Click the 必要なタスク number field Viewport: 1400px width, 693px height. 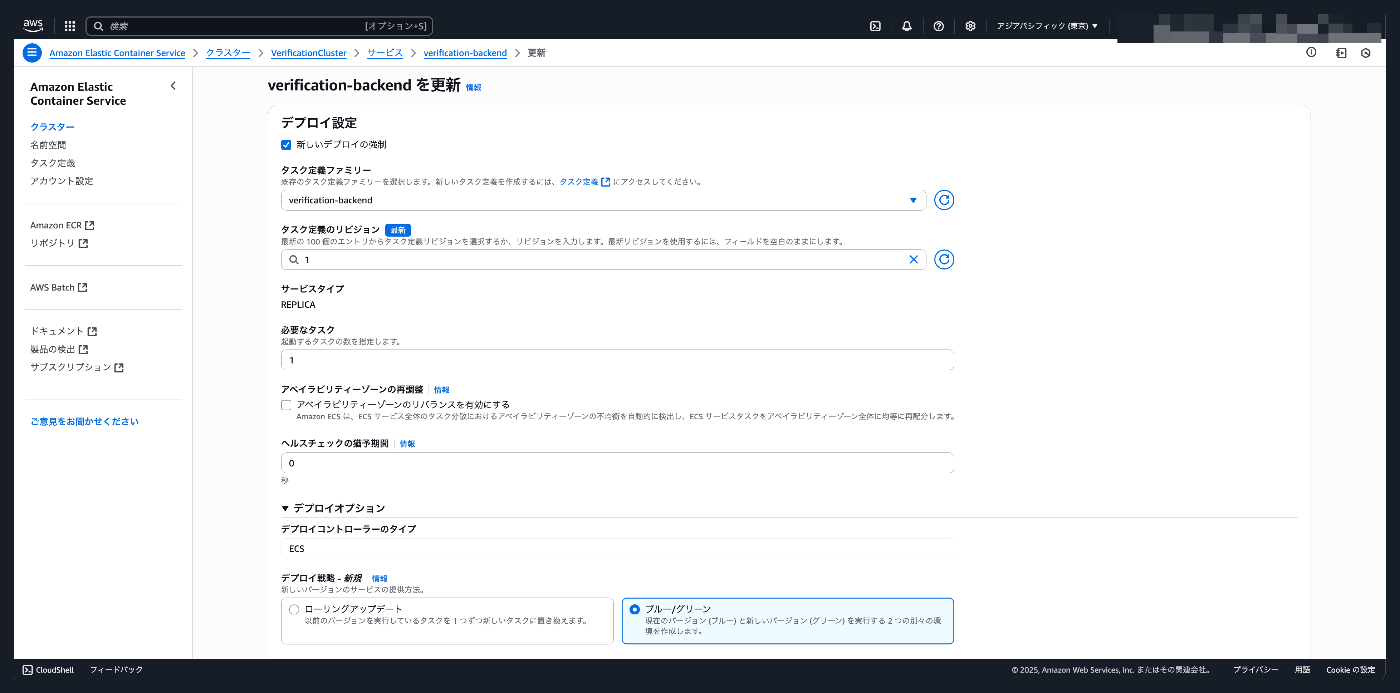point(617,360)
